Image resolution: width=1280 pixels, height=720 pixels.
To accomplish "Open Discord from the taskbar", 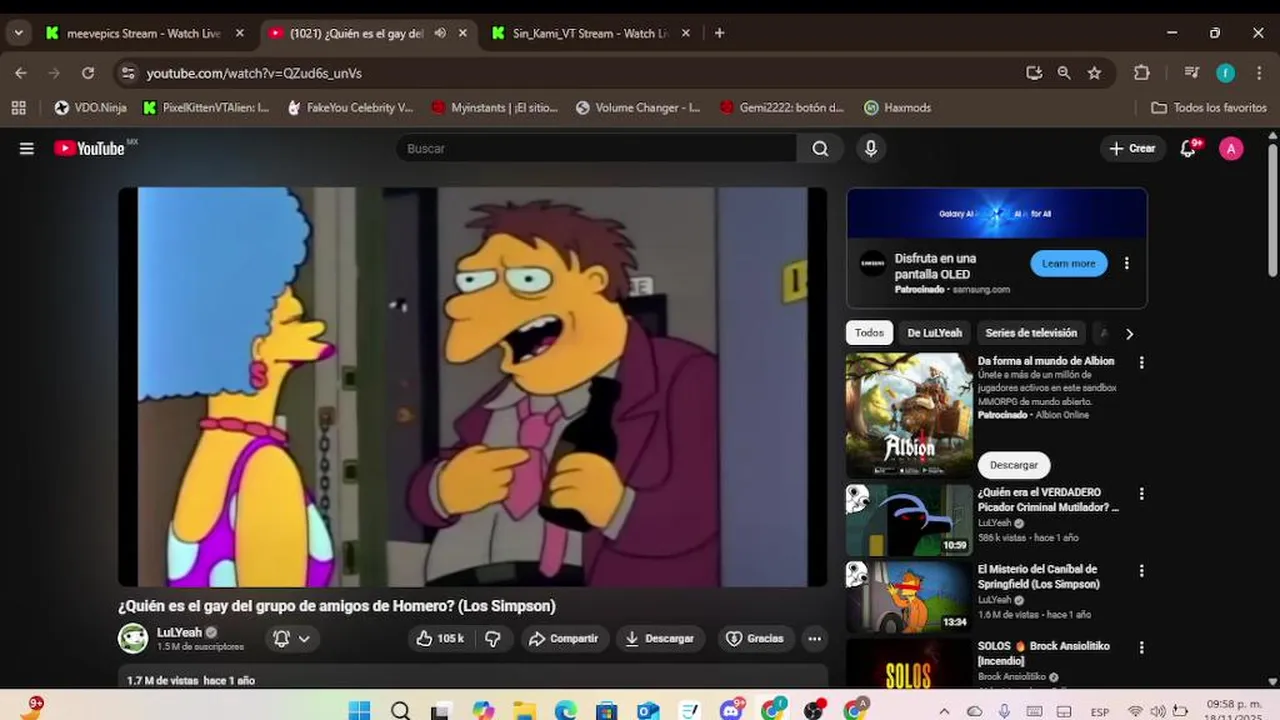I will coord(731,711).
